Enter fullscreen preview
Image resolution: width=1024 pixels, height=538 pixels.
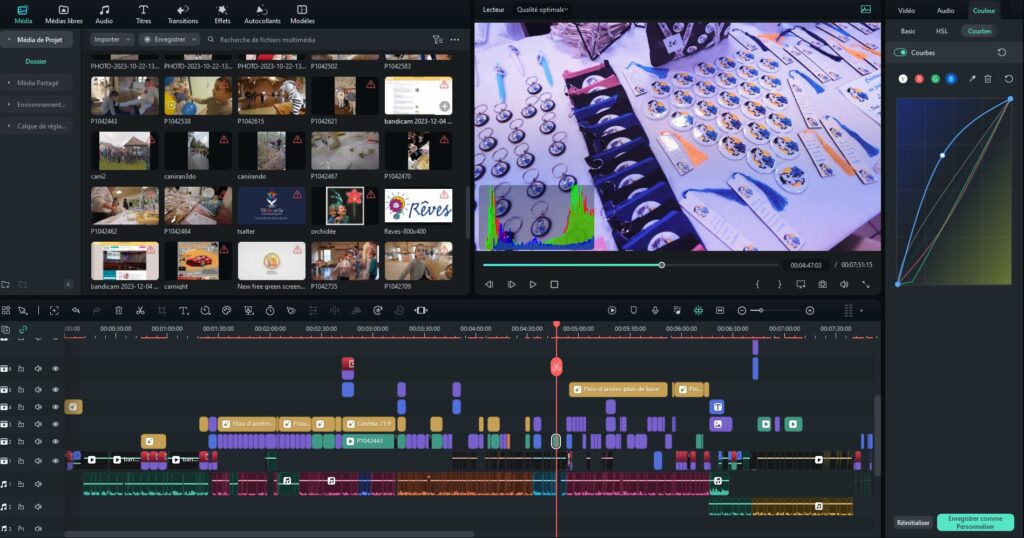click(865, 285)
